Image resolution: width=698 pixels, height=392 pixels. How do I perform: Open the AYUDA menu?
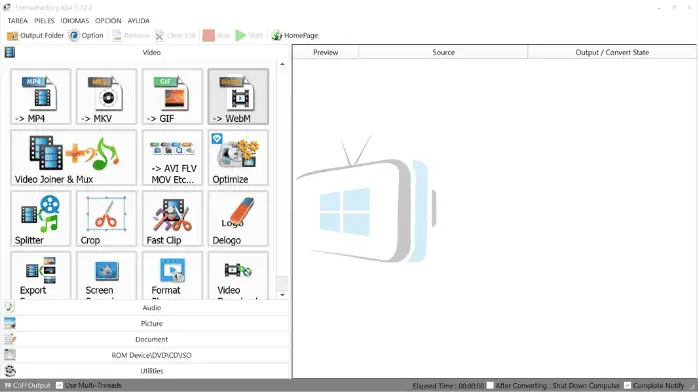138,20
